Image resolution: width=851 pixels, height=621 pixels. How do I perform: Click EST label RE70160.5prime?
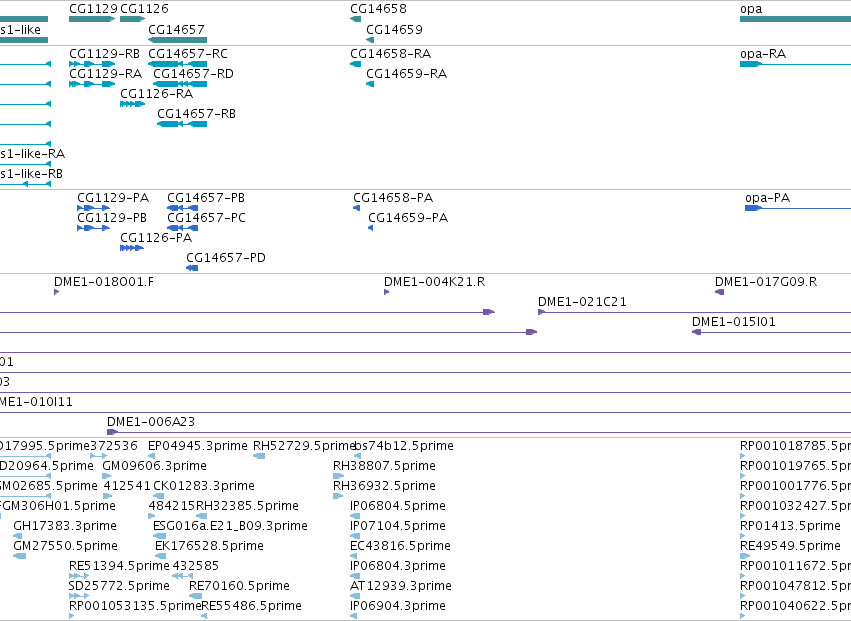coord(239,586)
